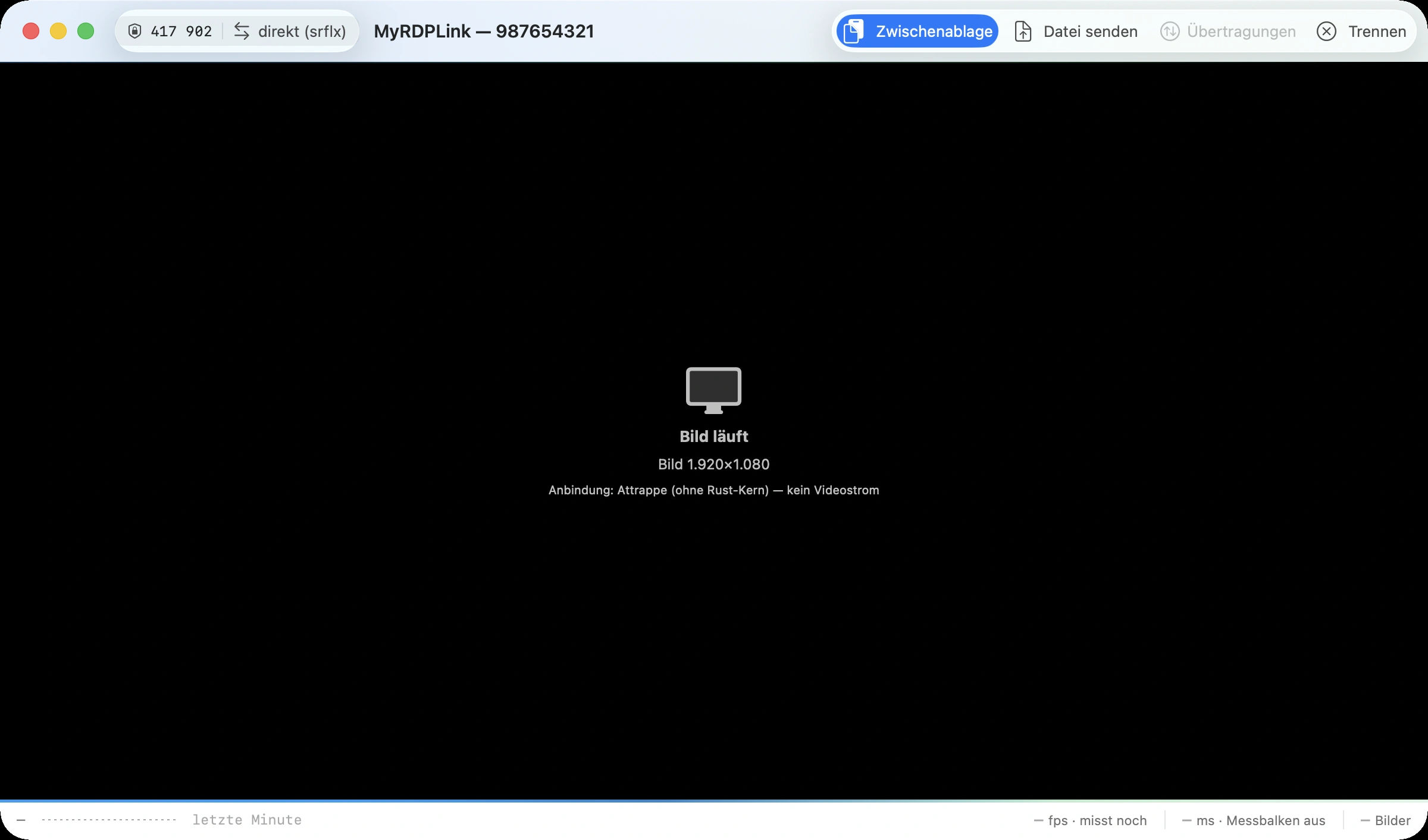Click the fps · misst noch readout
This screenshot has height=840, width=1428.
(x=1090, y=820)
